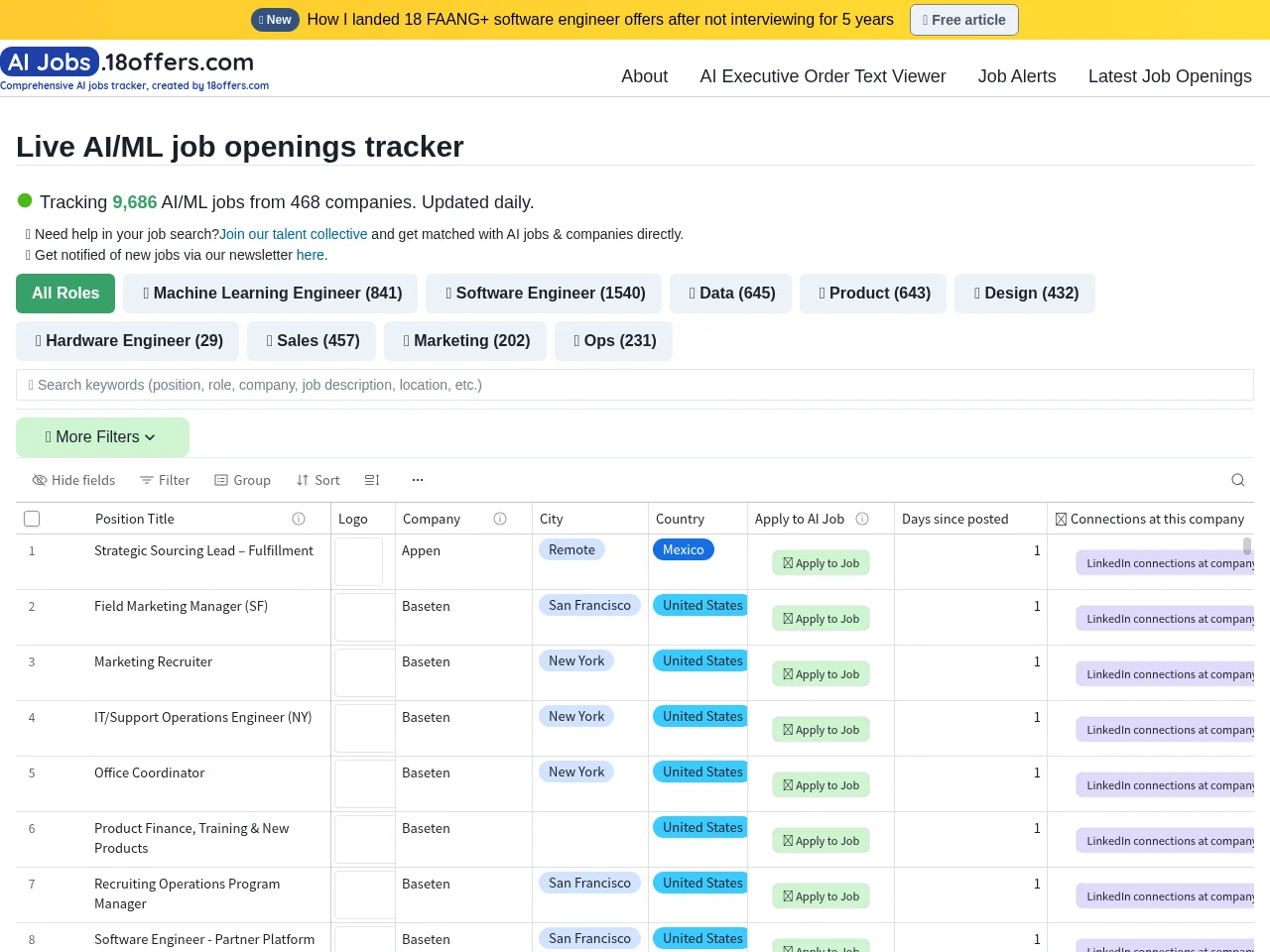The height and width of the screenshot is (952, 1270).
Task: Filter by Software Engineer (1540)
Action: point(544,294)
